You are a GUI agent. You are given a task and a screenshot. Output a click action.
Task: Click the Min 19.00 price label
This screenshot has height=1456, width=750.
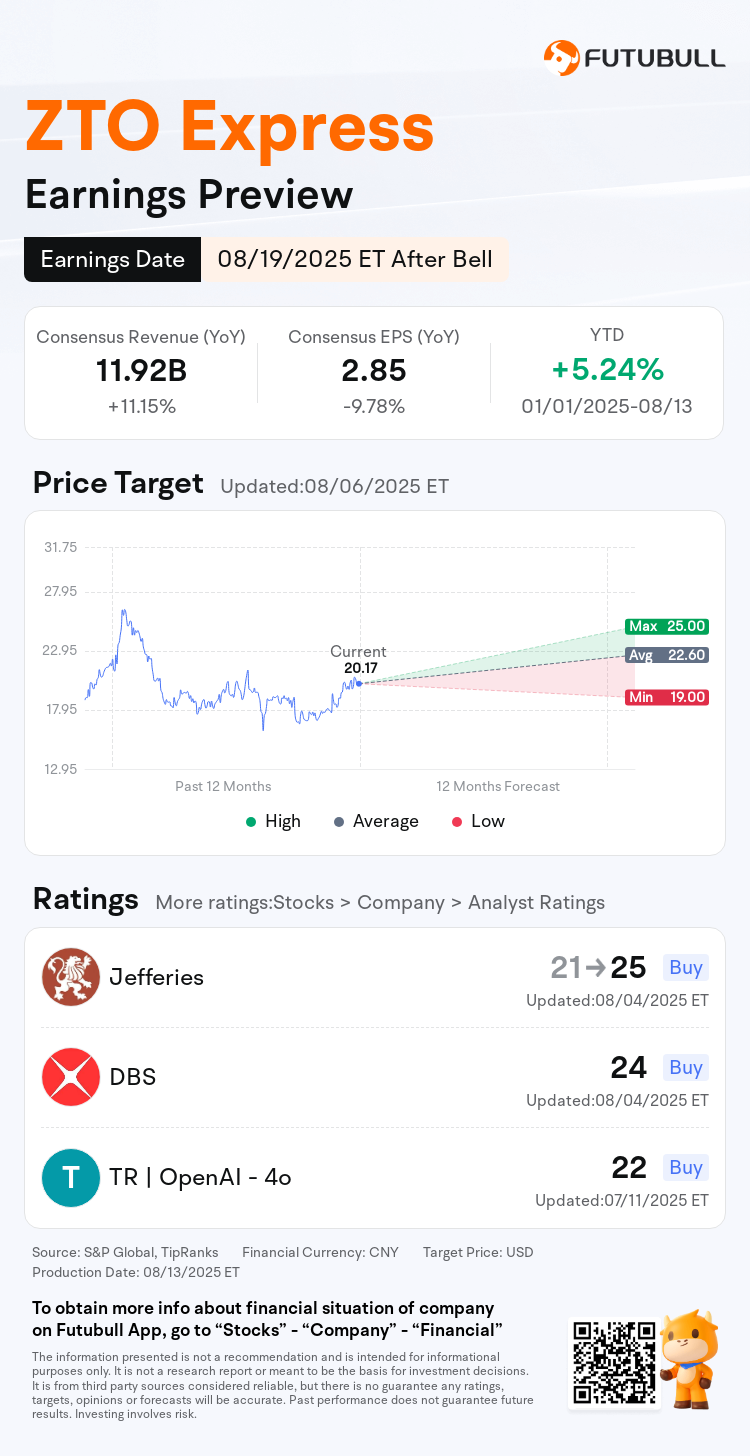[x=667, y=697]
